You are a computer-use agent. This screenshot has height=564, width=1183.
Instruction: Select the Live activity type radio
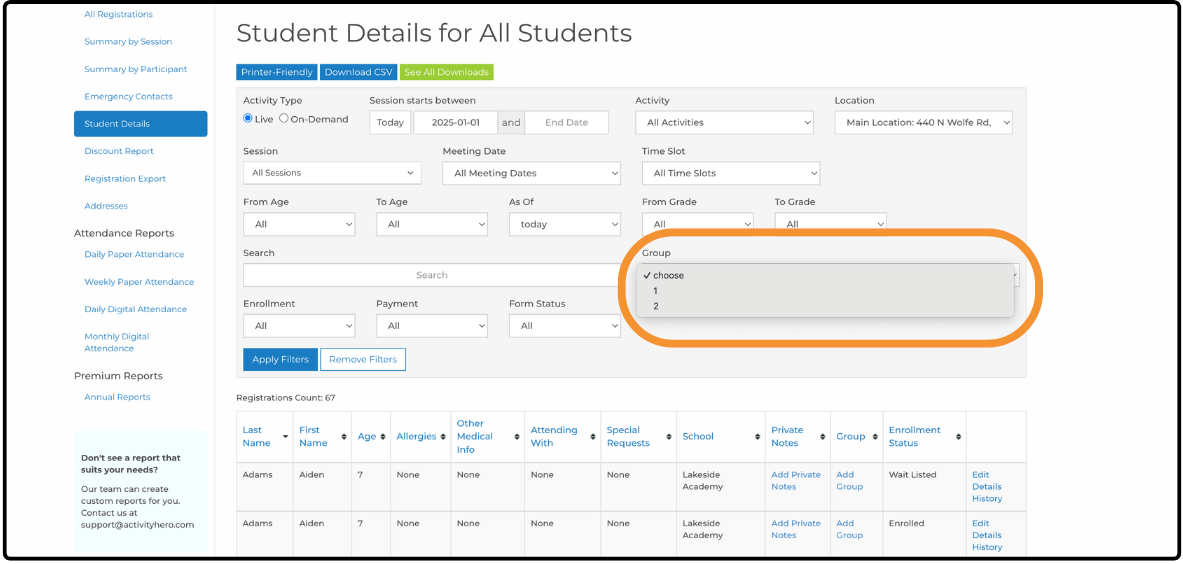[x=247, y=118]
